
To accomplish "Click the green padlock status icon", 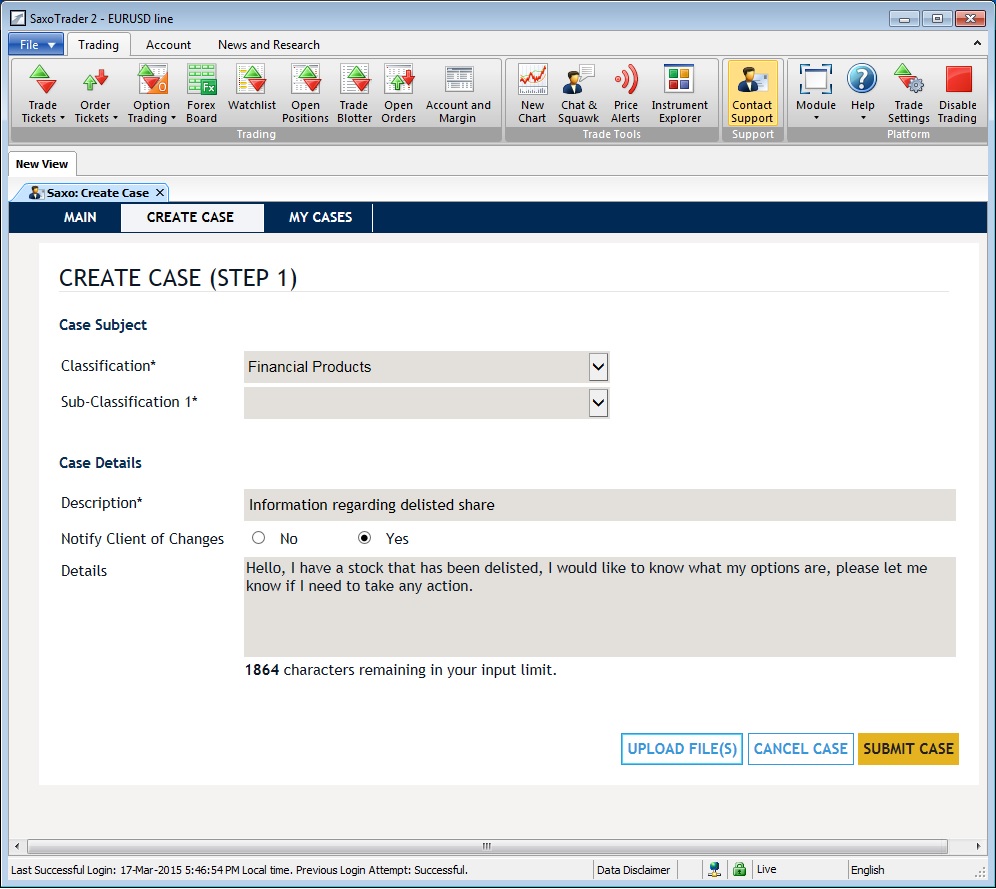I will coord(739,869).
